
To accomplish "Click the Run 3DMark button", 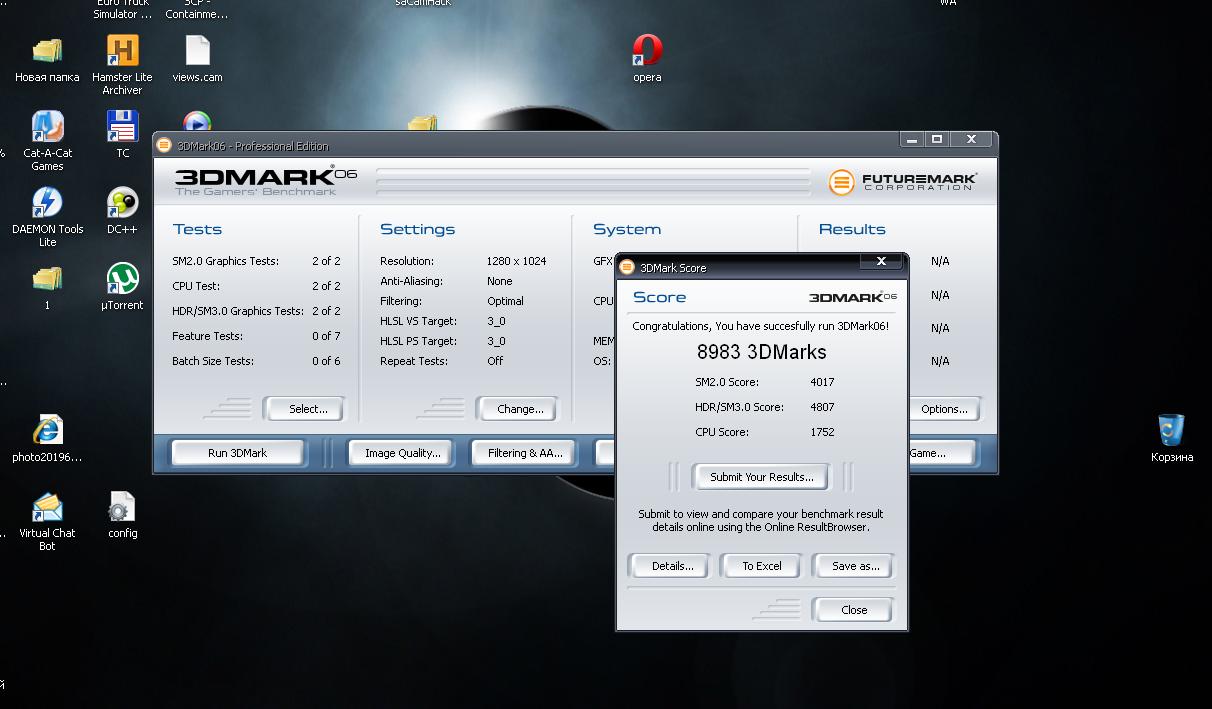I will click(x=237, y=453).
